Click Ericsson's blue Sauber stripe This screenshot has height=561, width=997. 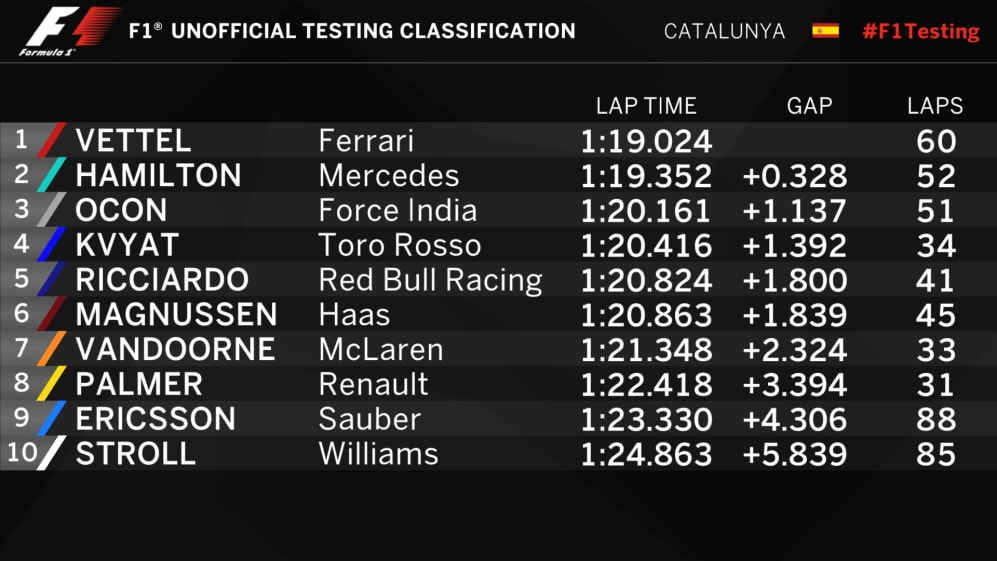[x=51, y=419]
